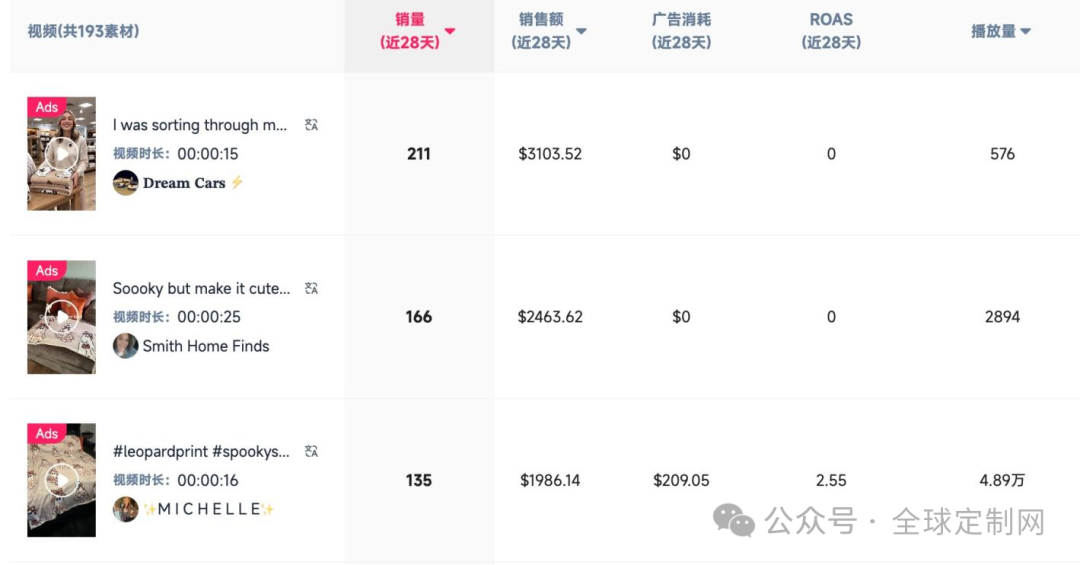Select ROAS value 2.55
This screenshot has height=565, width=1080.
pos(831,480)
